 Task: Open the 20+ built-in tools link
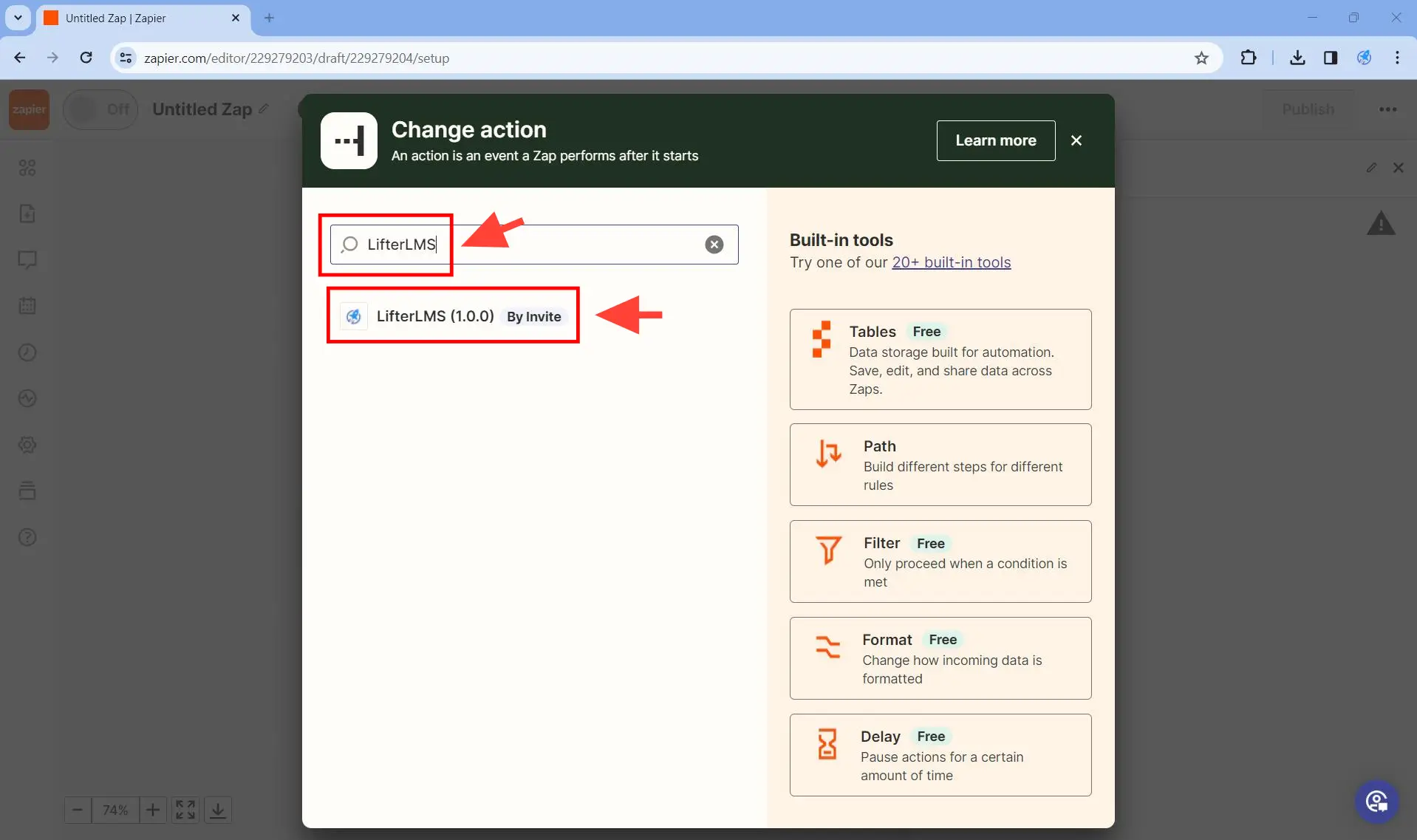pos(951,262)
